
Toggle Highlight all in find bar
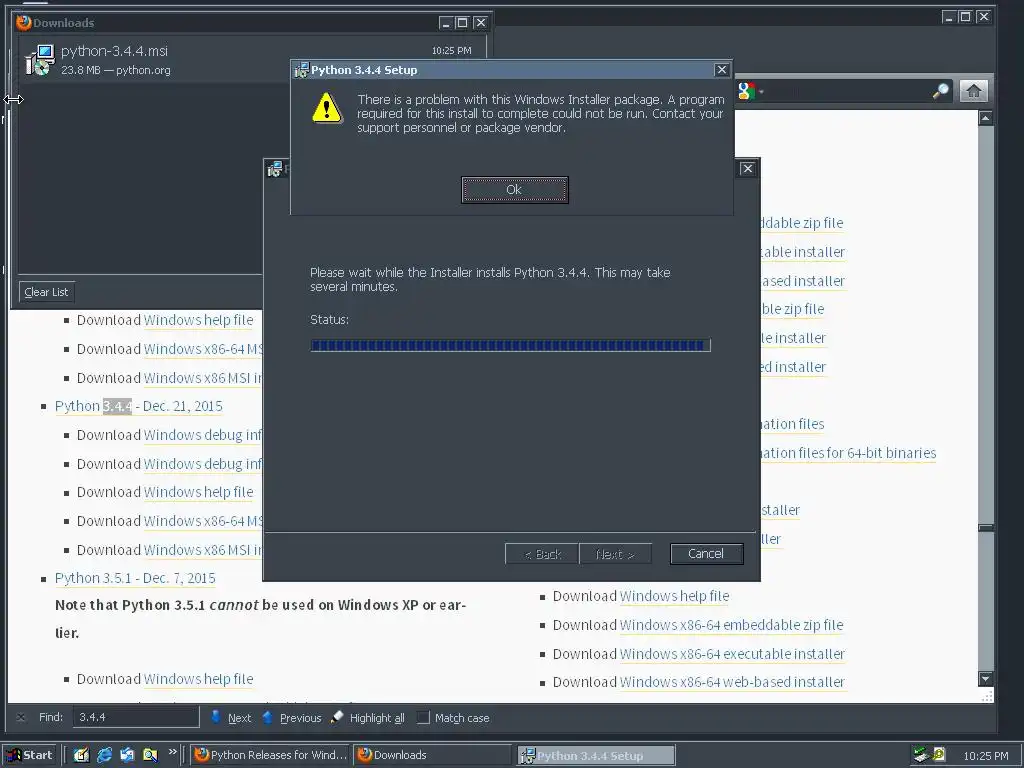(368, 718)
